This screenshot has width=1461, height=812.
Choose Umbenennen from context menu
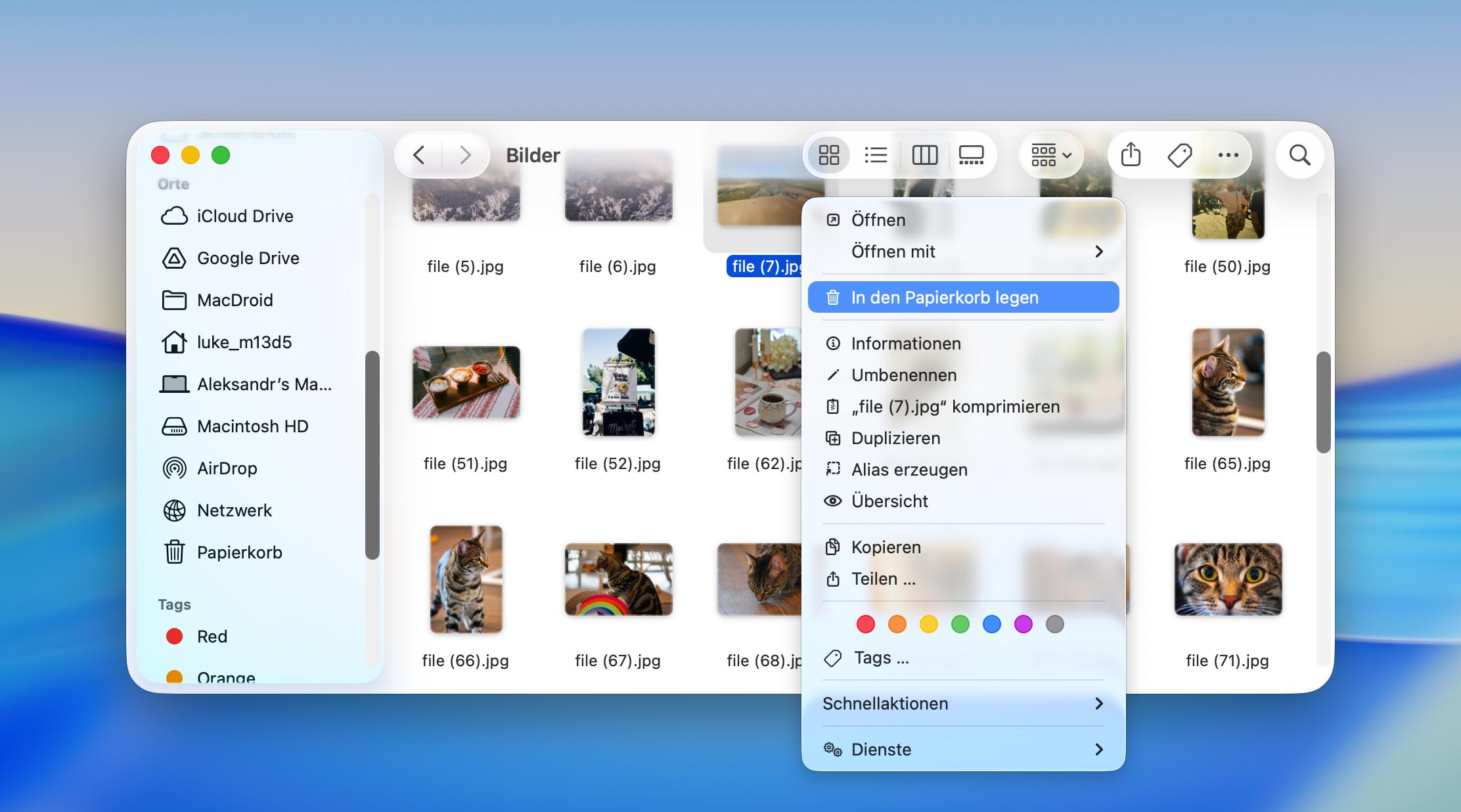963,375
